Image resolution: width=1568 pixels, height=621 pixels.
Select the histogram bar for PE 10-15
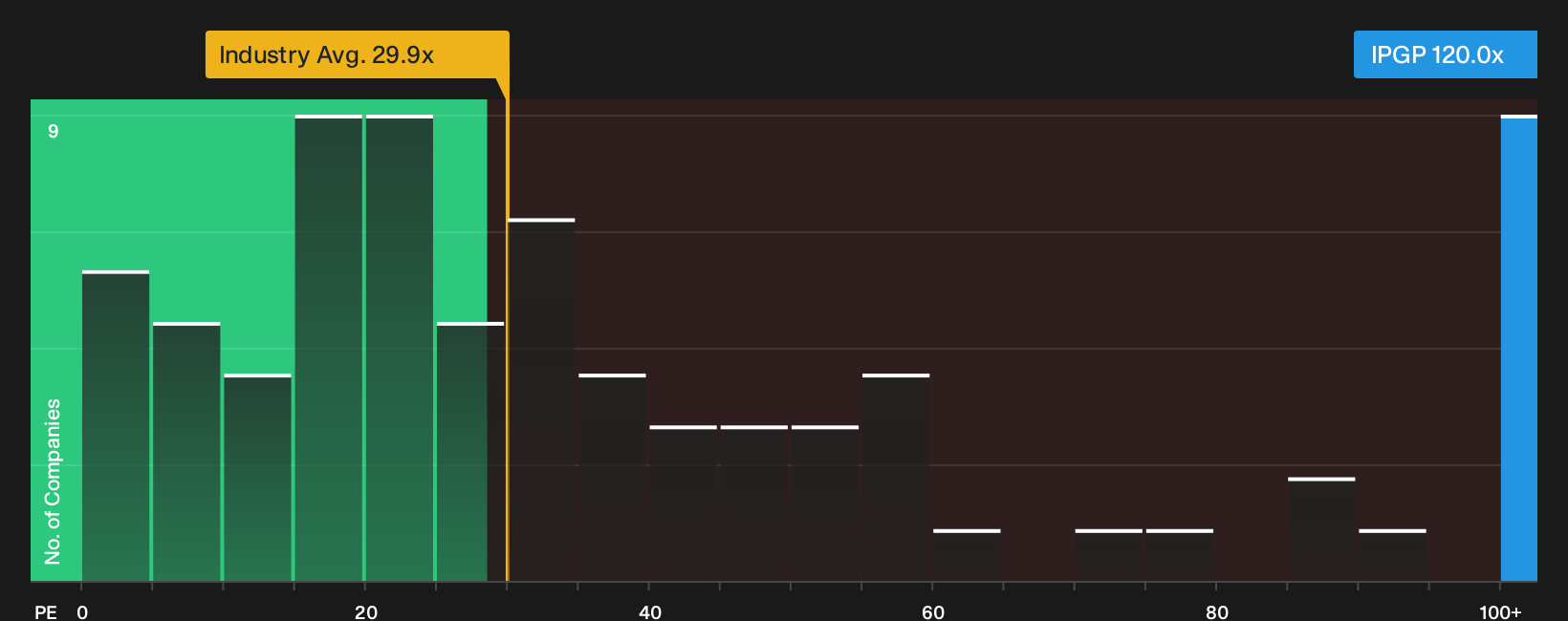coord(257,478)
